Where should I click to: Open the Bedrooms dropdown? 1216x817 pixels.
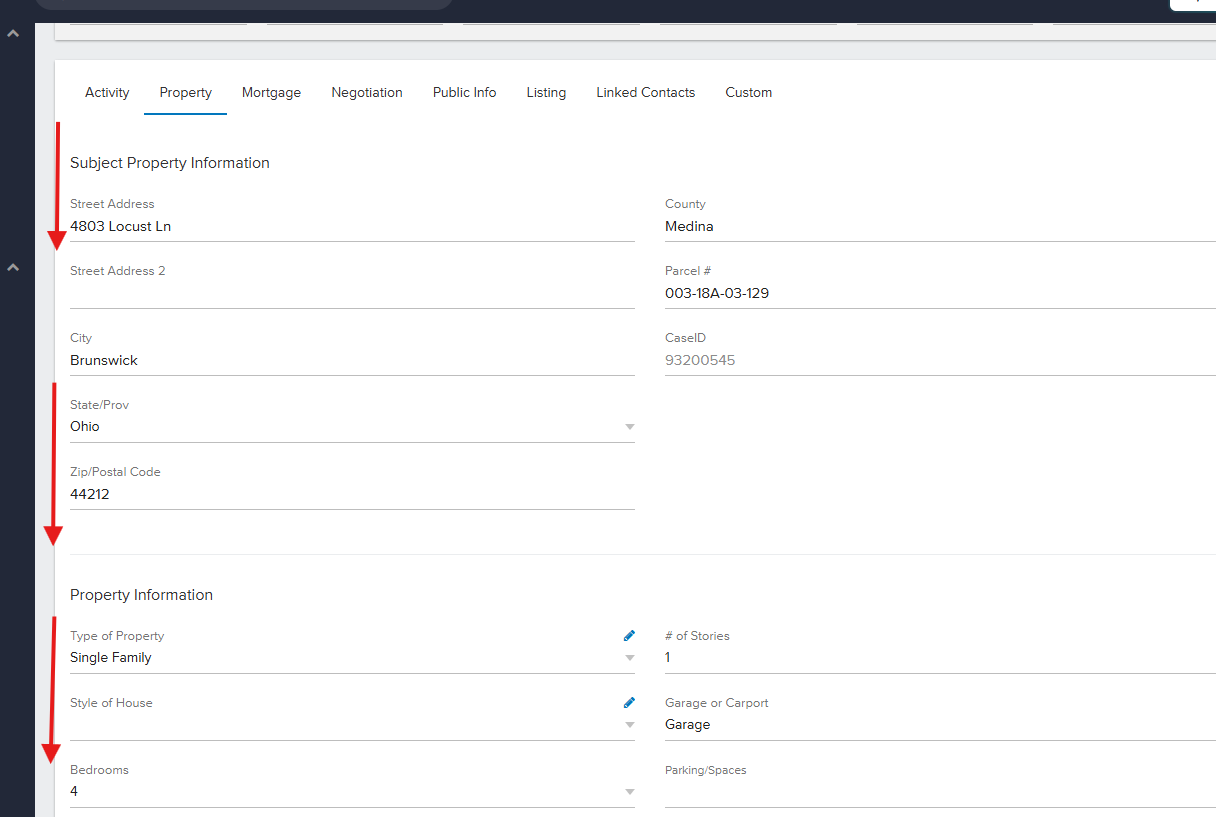629,792
